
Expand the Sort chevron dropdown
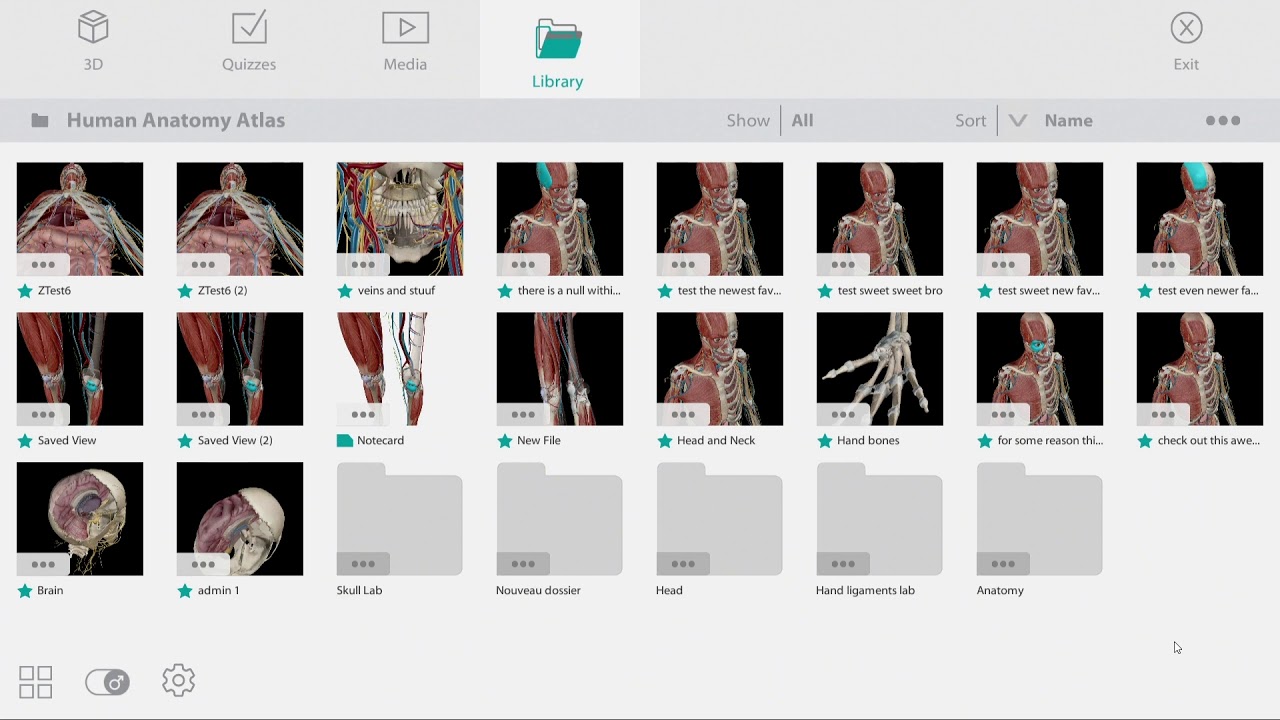click(1018, 121)
